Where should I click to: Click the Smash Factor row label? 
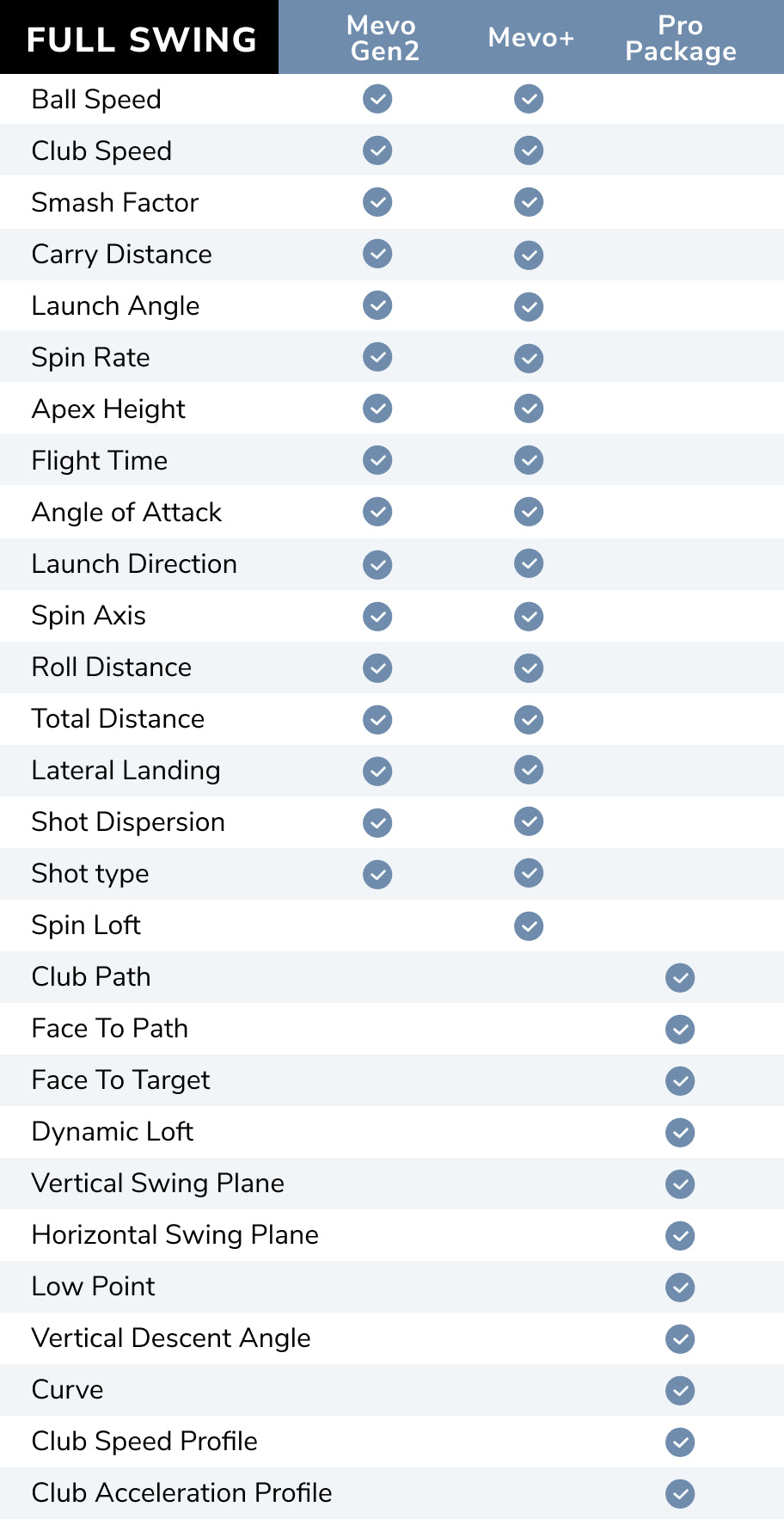pyautogui.click(x=115, y=203)
